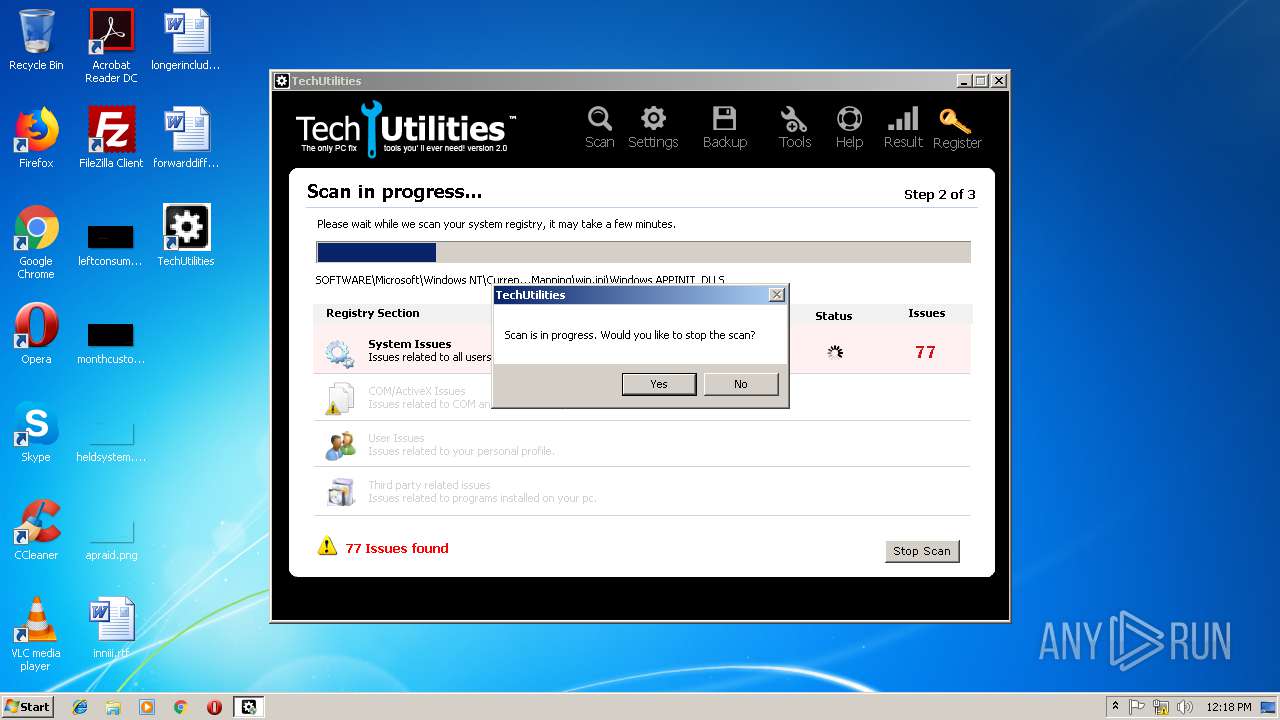Click the 'Registry Section' column header
This screenshot has height=720, width=1280.
[x=372, y=313]
